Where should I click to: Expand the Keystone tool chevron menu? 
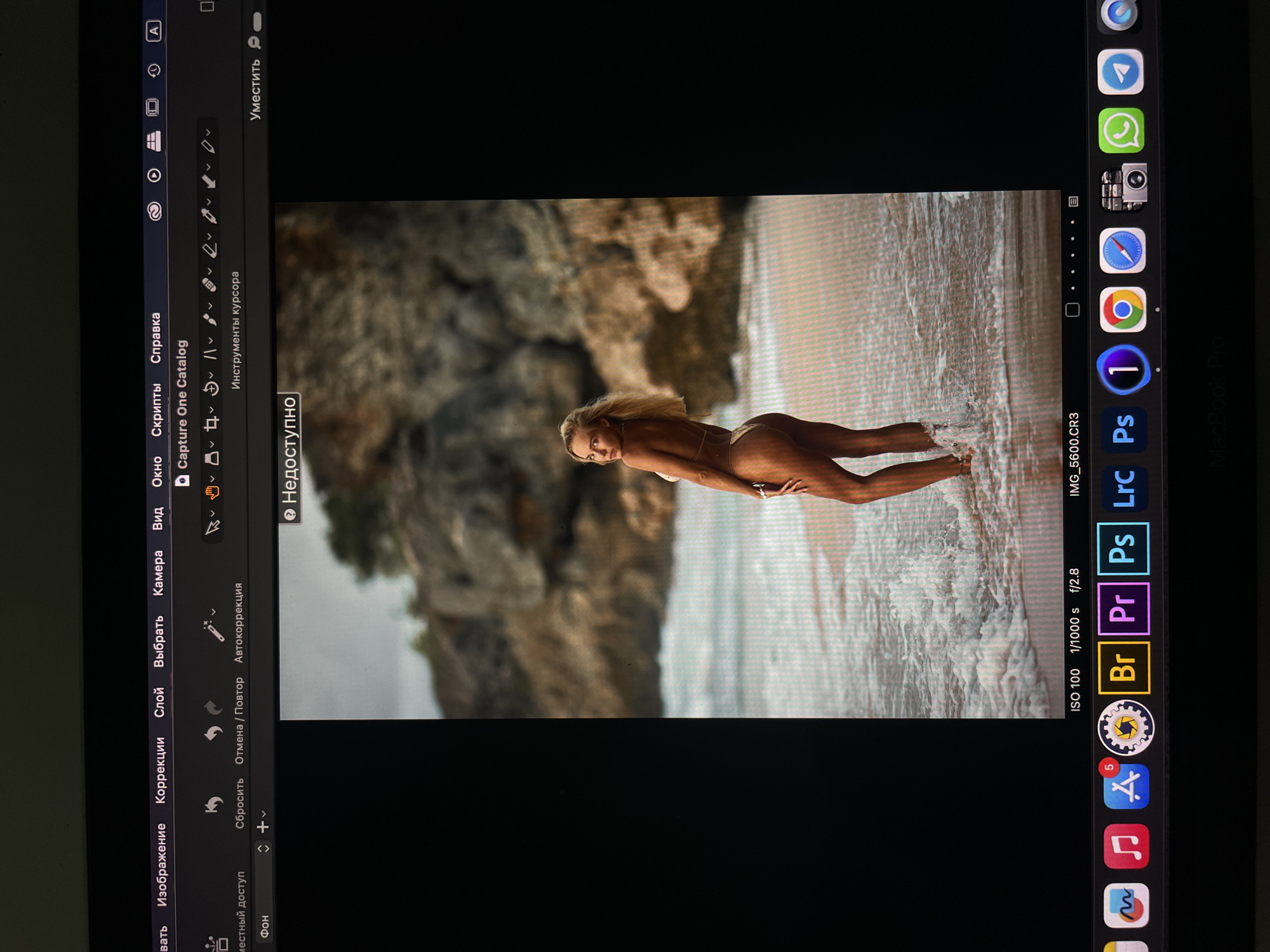pos(210,340)
